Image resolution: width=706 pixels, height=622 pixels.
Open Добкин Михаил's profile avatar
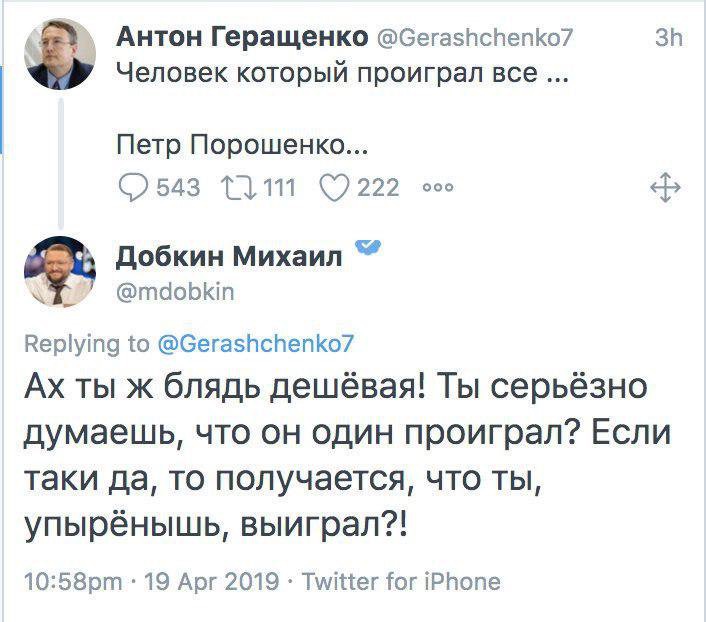pos(60,270)
